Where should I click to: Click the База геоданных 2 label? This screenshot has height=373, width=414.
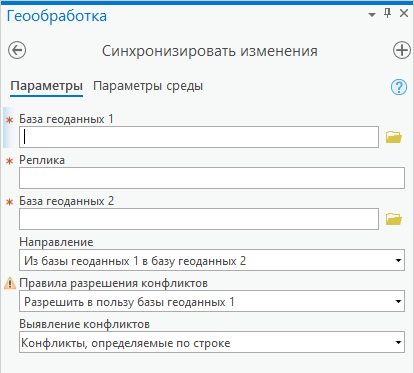[x=67, y=201]
